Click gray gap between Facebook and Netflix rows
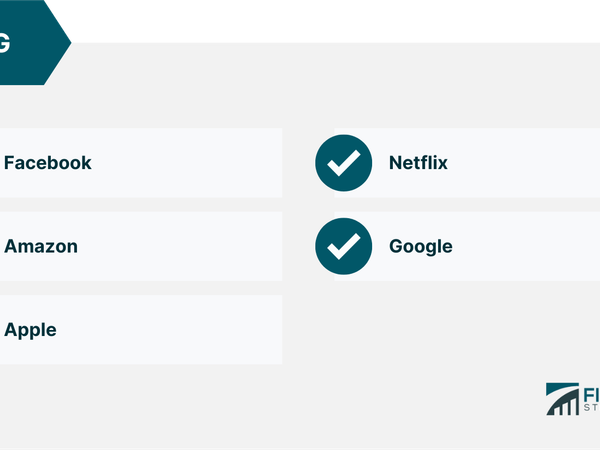Screen dimensions: 600x450 [x=298, y=163]
